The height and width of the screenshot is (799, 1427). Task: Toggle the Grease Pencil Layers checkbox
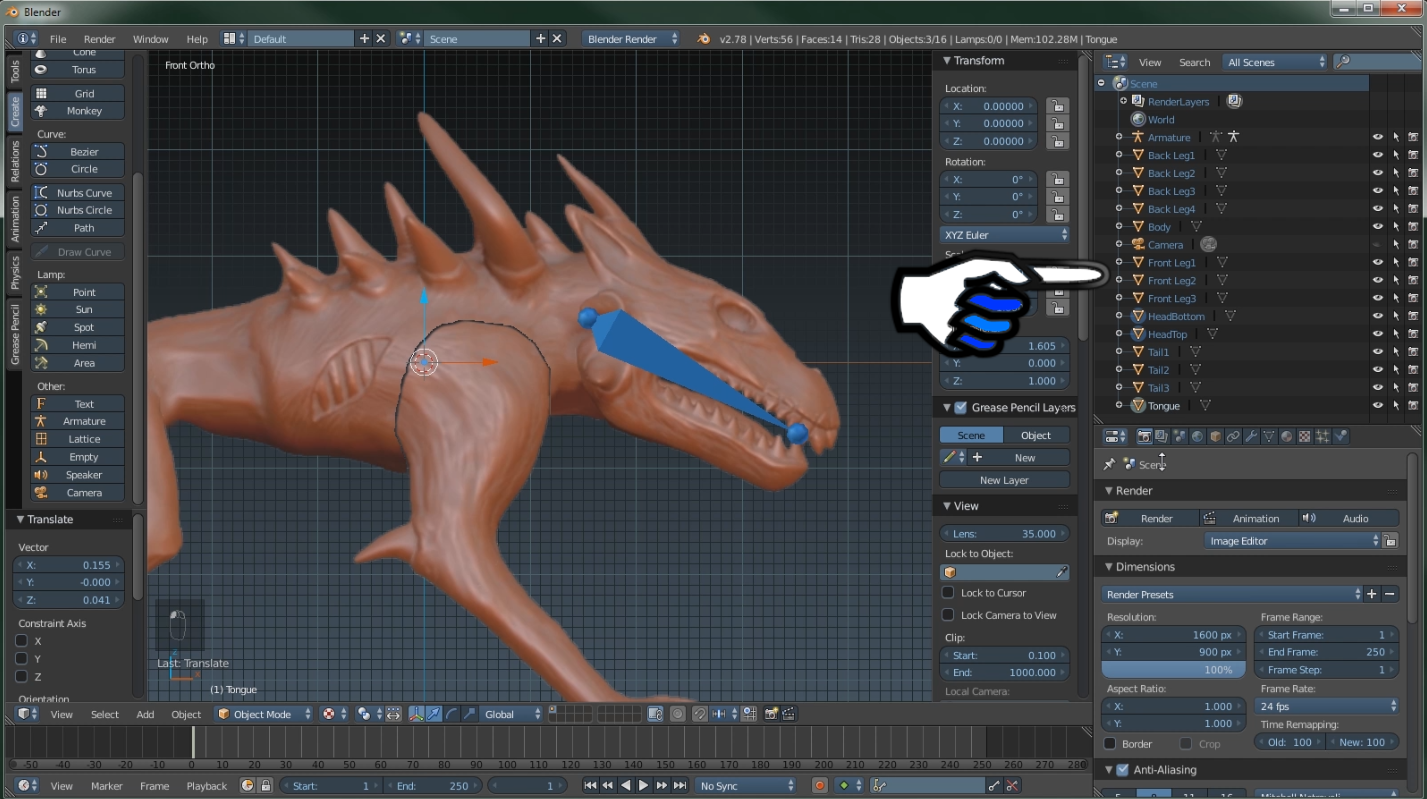point(961,407)
